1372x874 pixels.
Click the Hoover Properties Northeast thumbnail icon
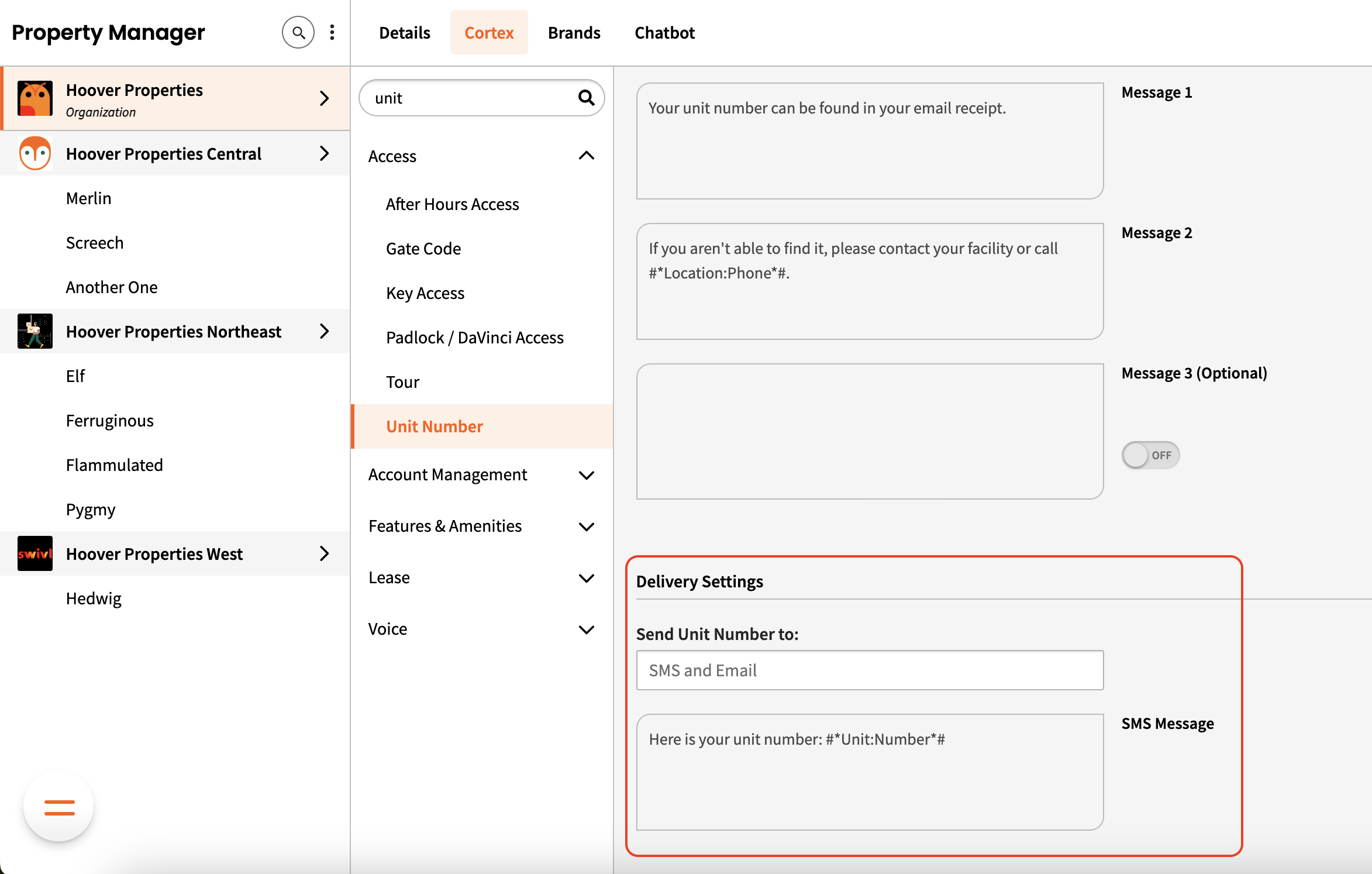35,331
